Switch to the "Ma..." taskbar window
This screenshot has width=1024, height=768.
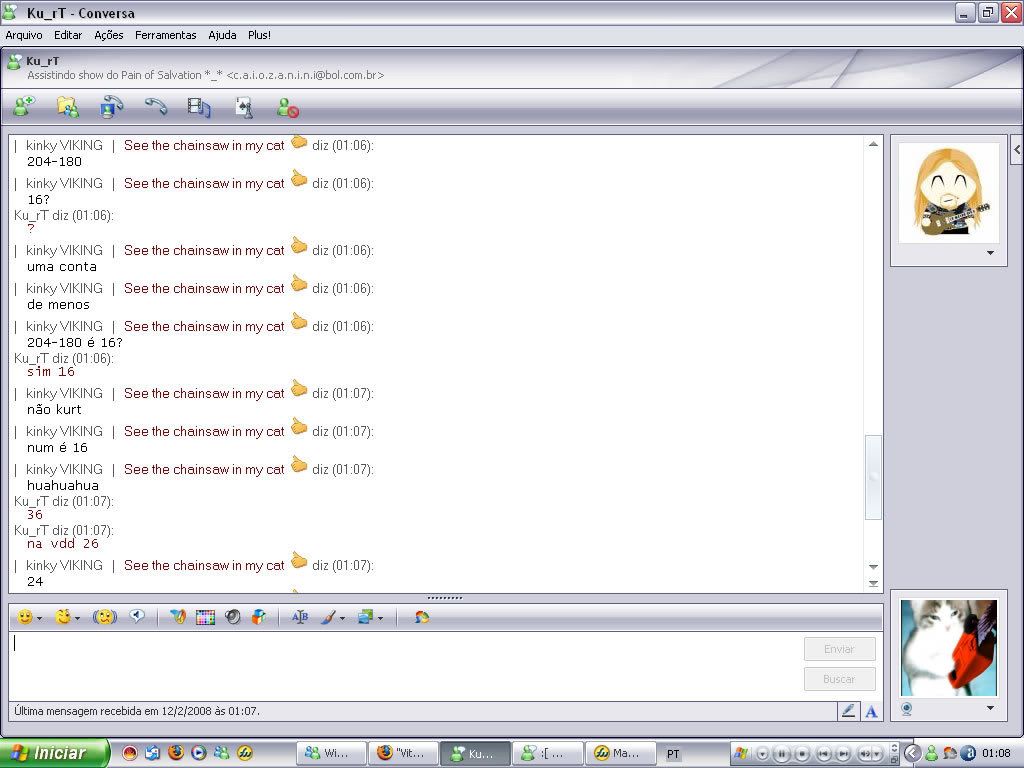[618, 754]
